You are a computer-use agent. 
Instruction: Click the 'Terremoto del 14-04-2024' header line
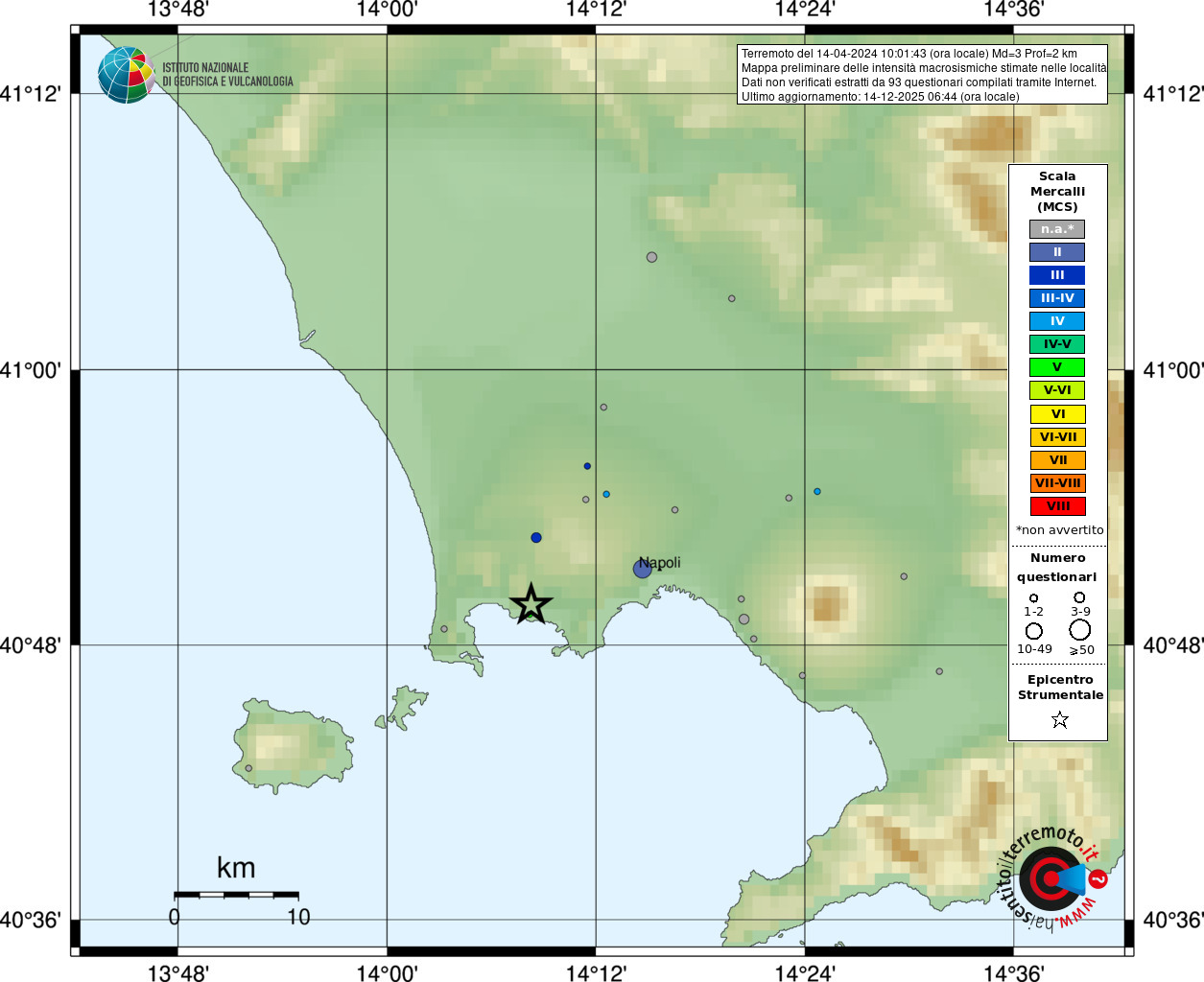[x=909, y=54]
